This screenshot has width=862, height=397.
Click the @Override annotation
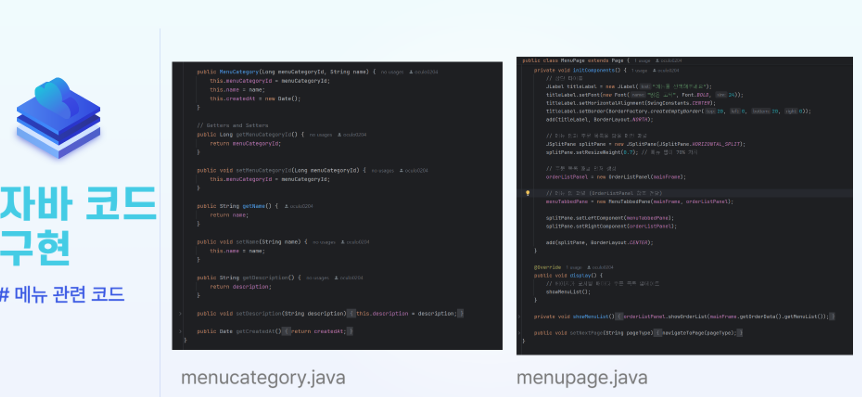(548, 267)
